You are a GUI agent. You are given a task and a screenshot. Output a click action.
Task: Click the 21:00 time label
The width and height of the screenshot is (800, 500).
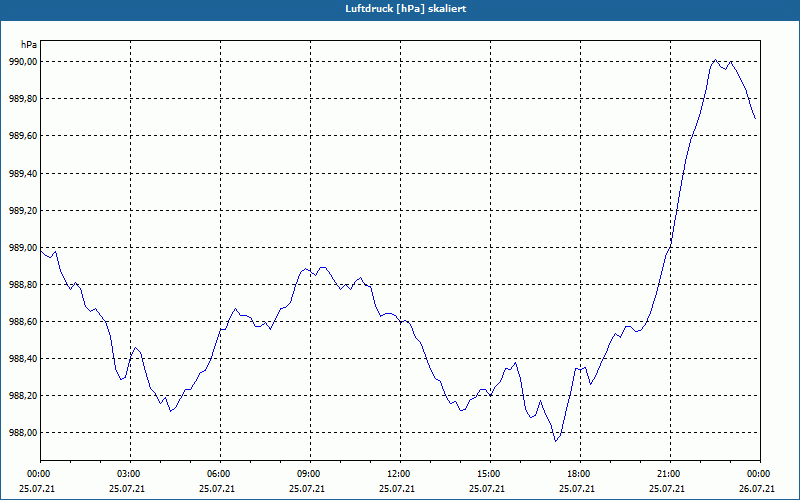tap(670, 474)
